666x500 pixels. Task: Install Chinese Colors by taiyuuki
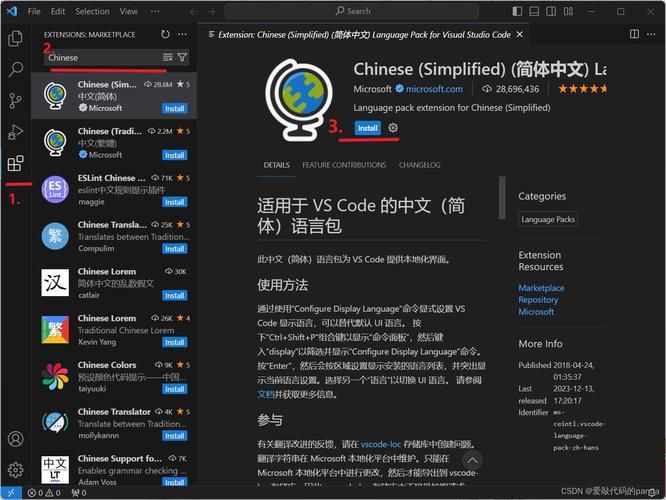click(175, 389)
